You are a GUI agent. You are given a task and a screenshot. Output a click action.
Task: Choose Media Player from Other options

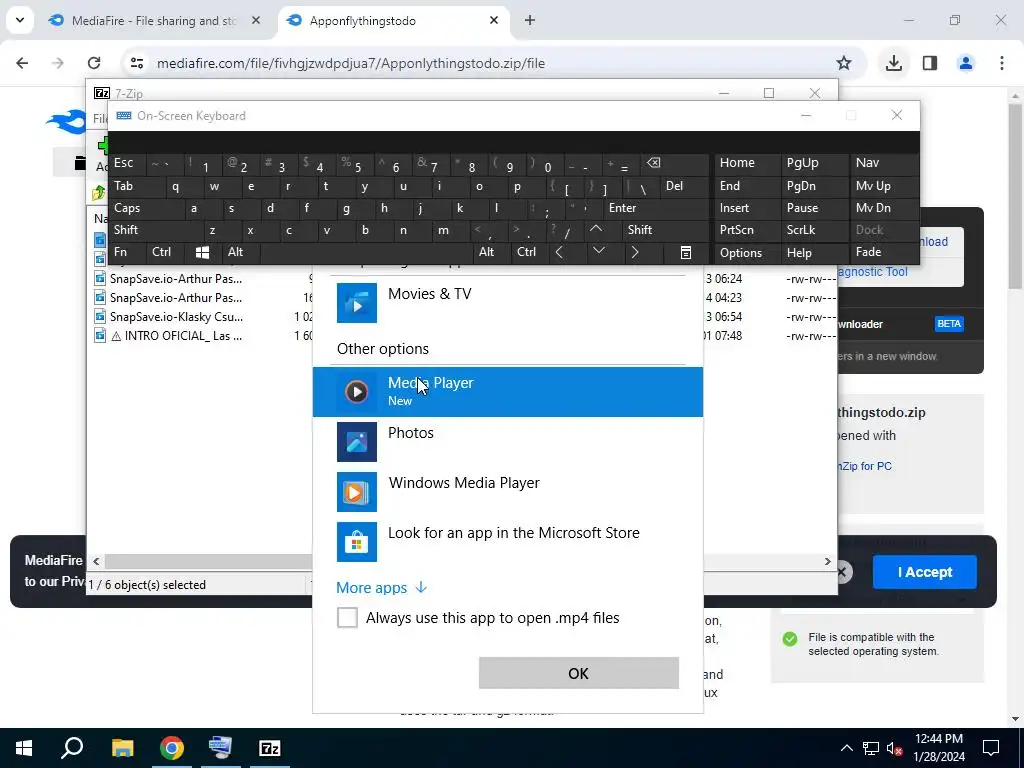click(x=507, y=392)
